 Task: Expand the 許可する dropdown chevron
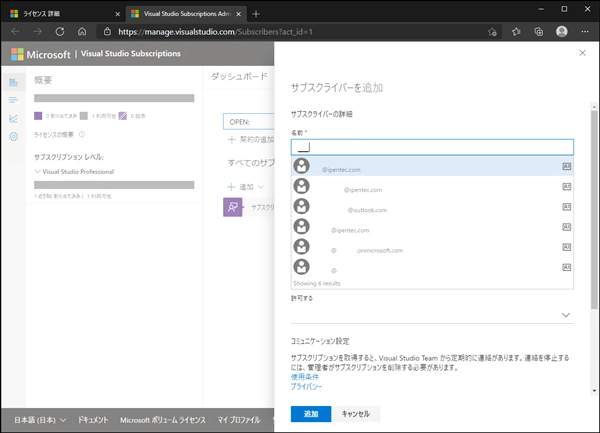point(566,315)
